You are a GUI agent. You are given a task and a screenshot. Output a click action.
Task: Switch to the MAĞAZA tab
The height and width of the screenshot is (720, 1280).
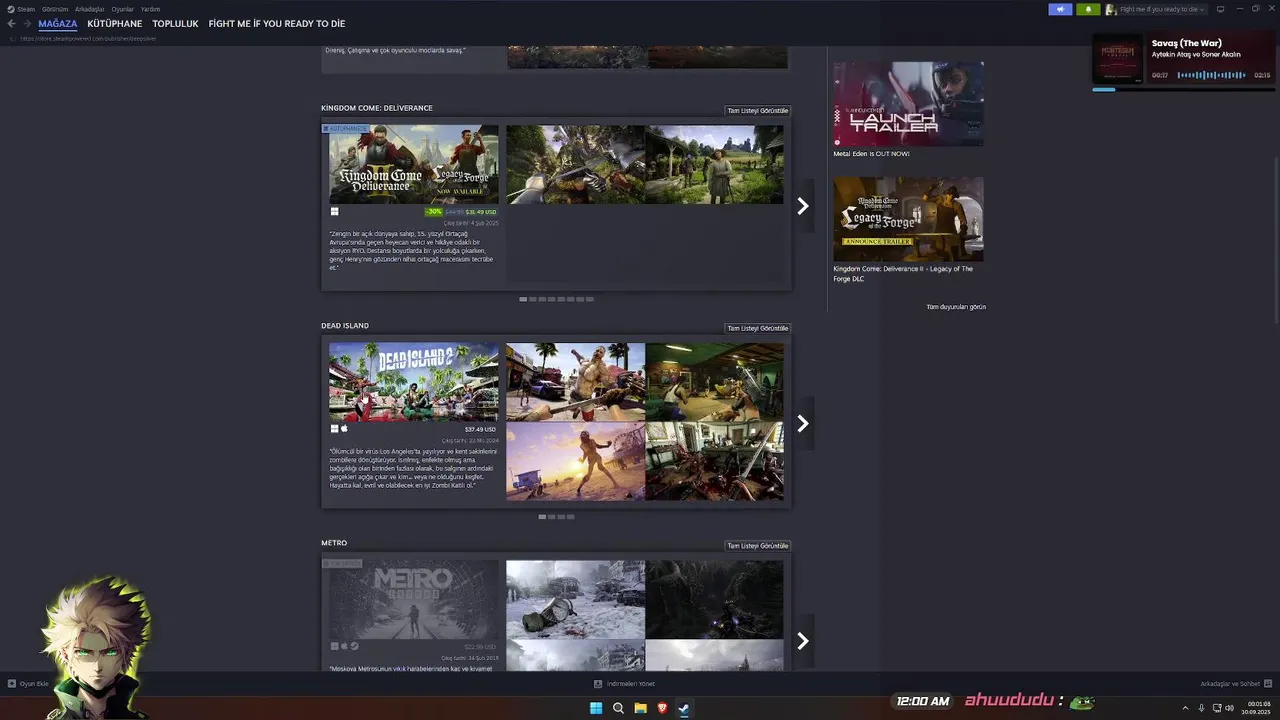click(58, 24)
